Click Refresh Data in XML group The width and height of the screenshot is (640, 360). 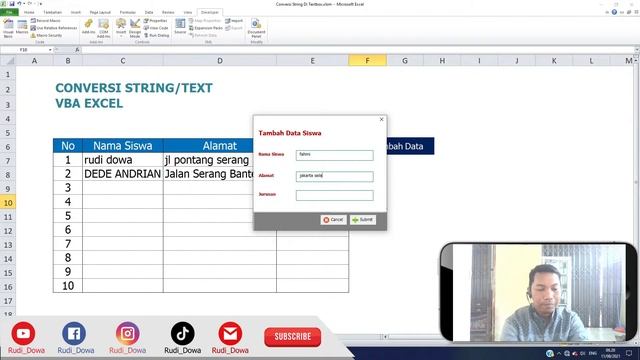point(203,36)
